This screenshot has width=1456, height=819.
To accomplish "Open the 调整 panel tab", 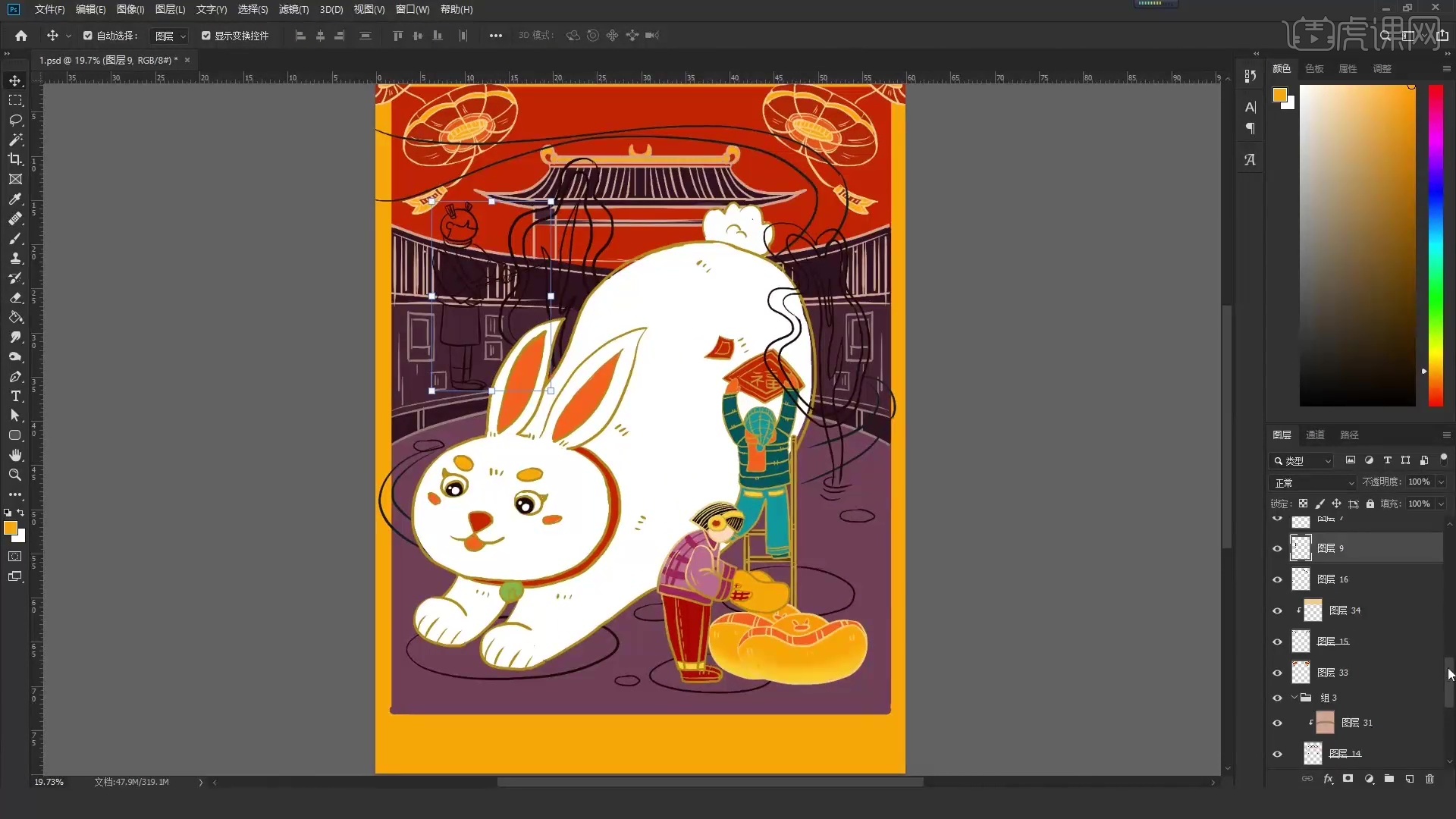I will pos(1382,68).
